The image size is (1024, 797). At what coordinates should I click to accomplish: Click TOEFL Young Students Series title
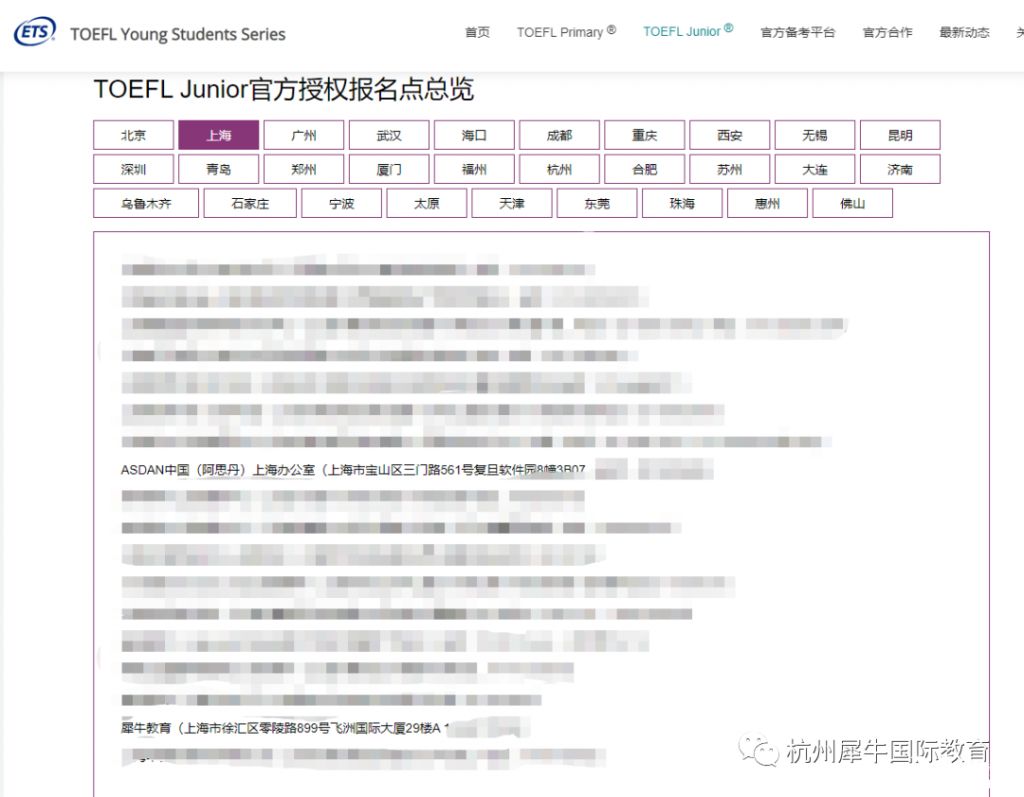[178, 34]
